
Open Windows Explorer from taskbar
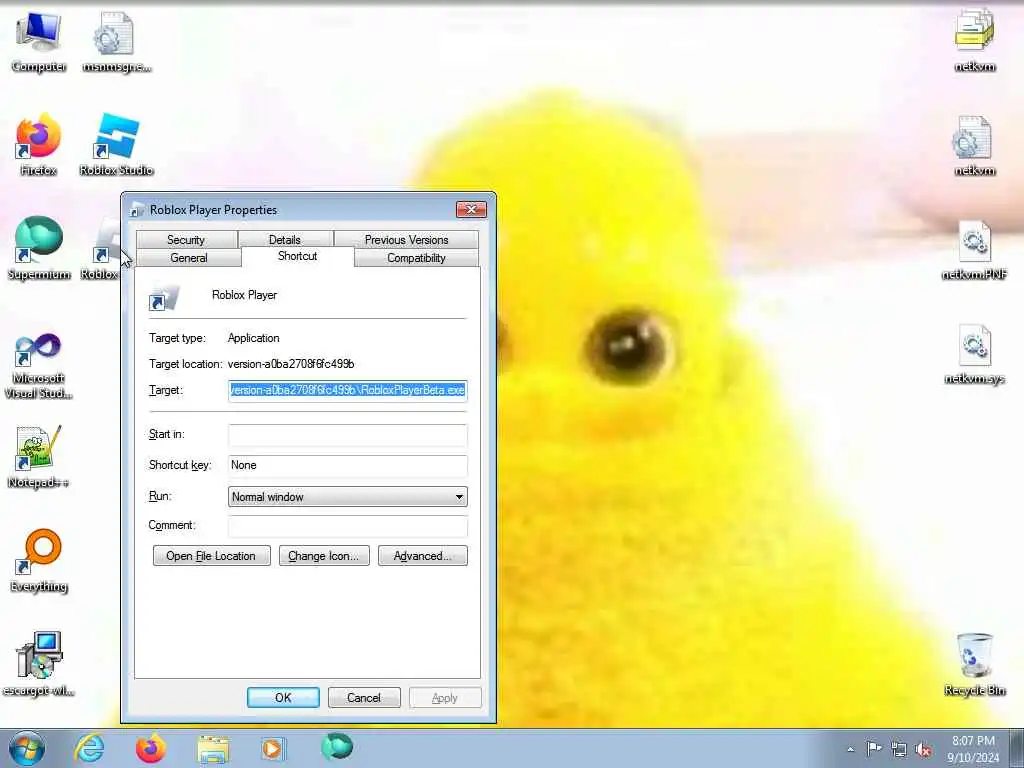[213, 749]
